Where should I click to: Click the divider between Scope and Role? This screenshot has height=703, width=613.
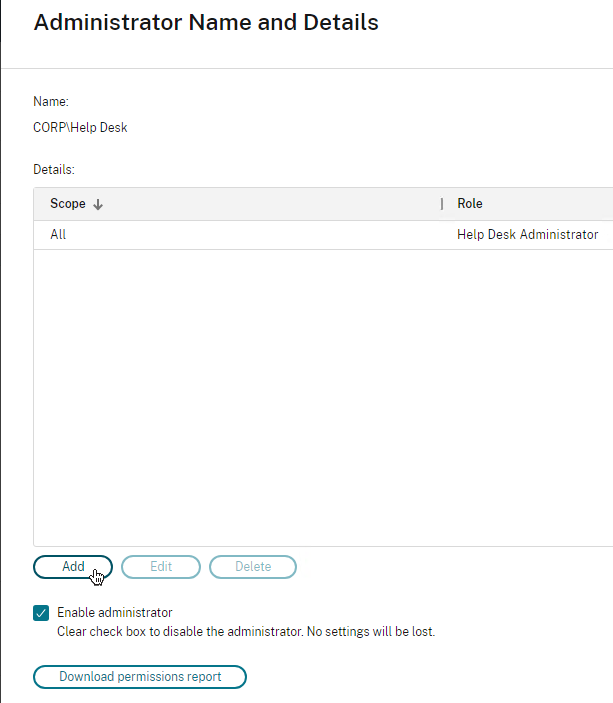tap(442, 204)
